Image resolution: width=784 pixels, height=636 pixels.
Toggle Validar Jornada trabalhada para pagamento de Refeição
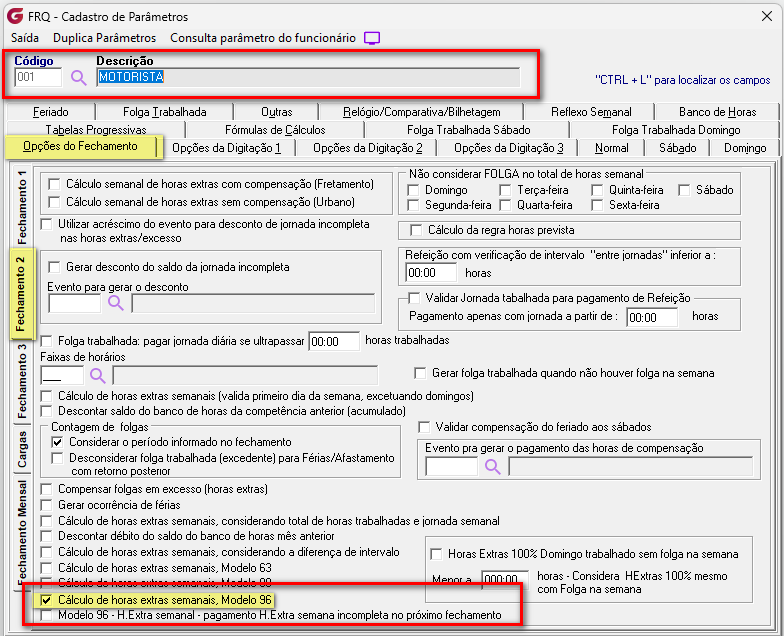click(x=414, y=298)
